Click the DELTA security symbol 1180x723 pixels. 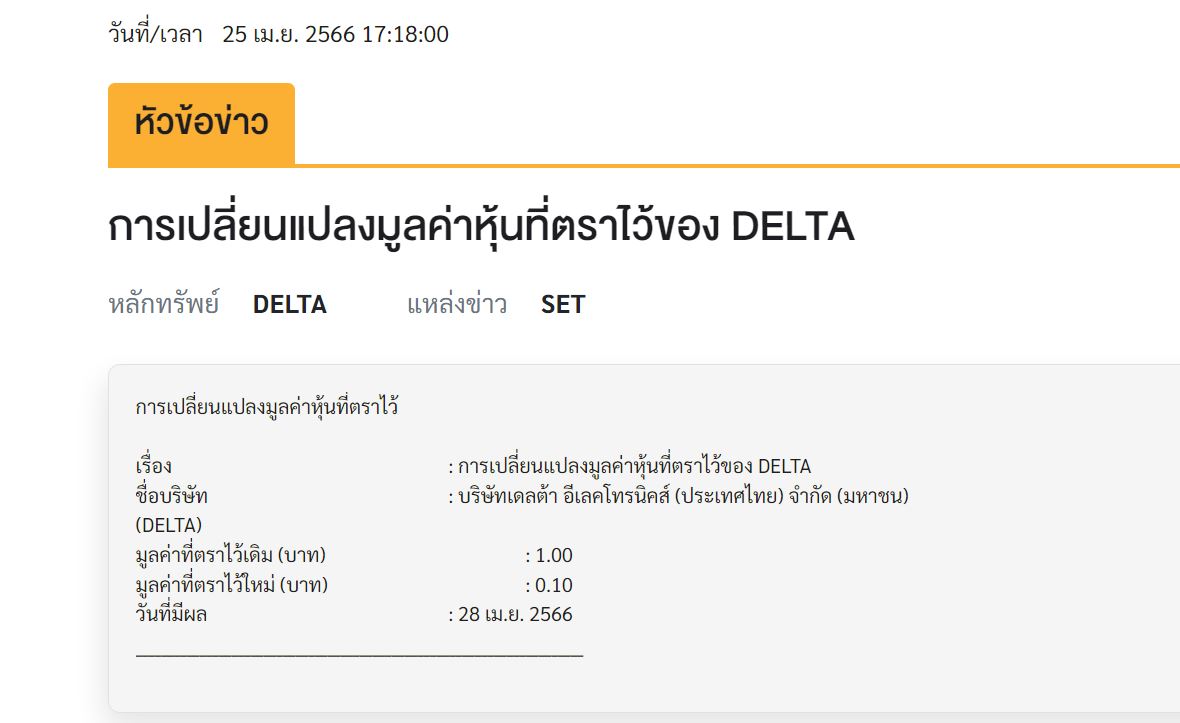290,305
